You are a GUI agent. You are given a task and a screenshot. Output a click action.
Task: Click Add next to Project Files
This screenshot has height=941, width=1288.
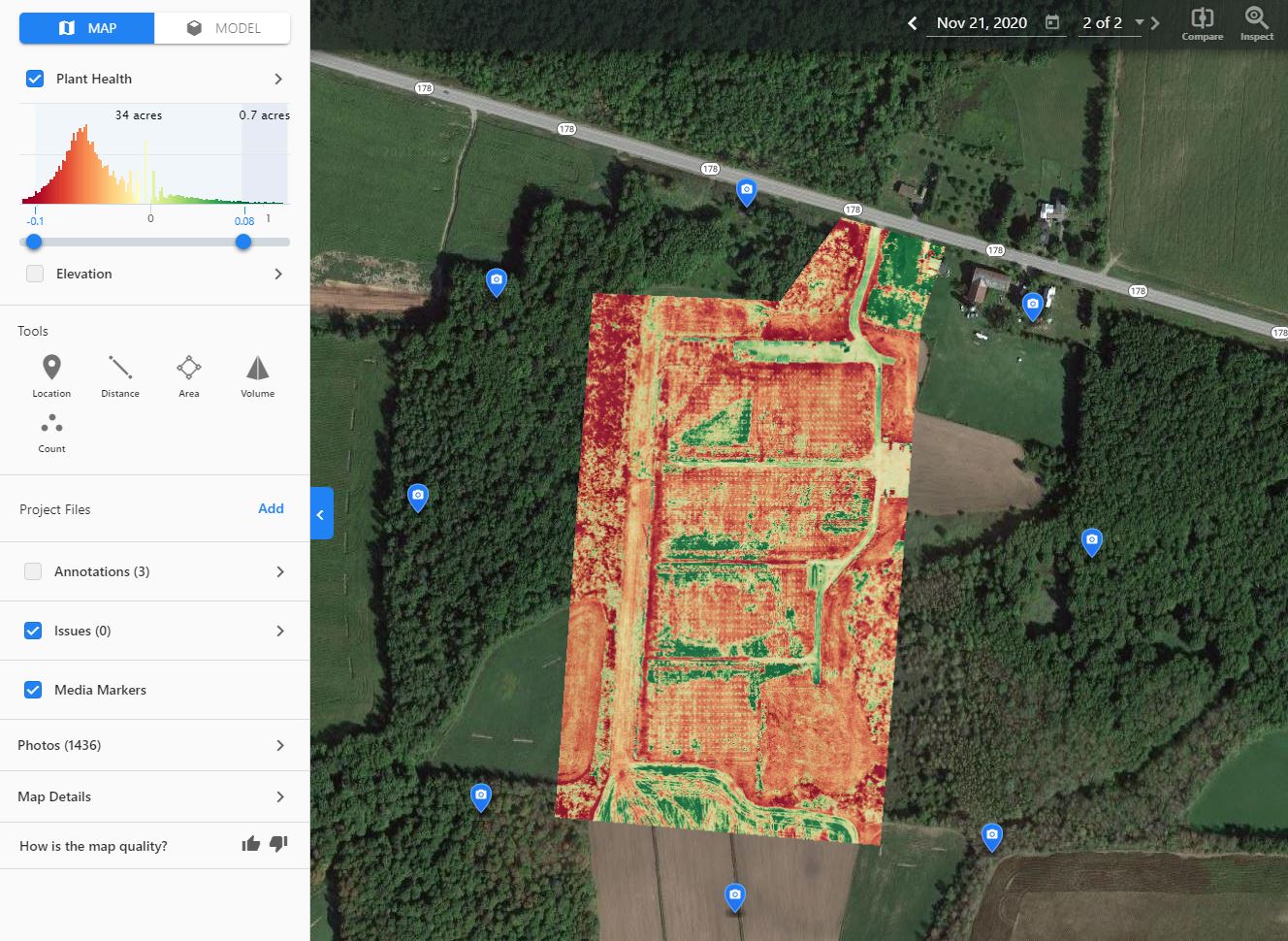click(271, 508)
